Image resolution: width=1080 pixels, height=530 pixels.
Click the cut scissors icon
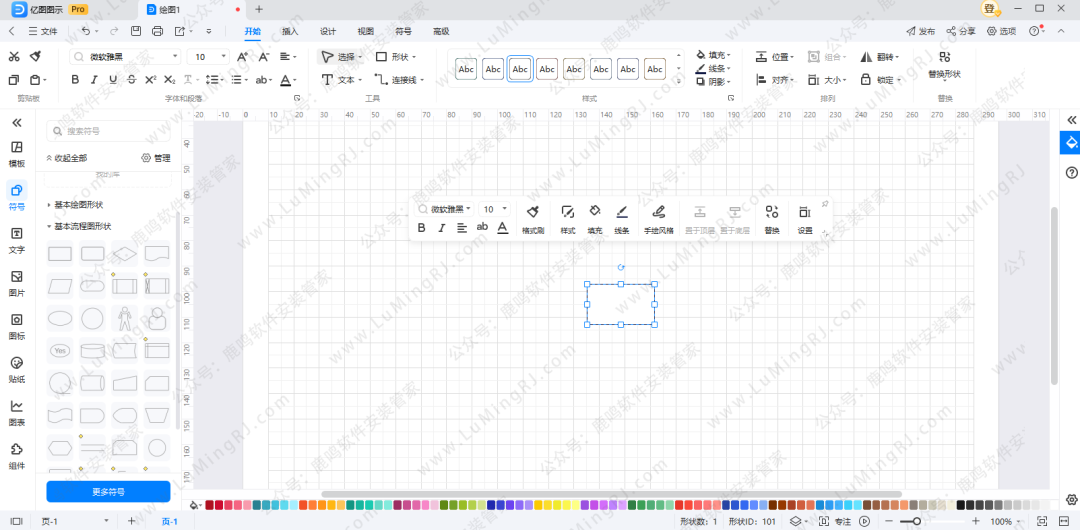pyautogui.click(x=14, y=57)
